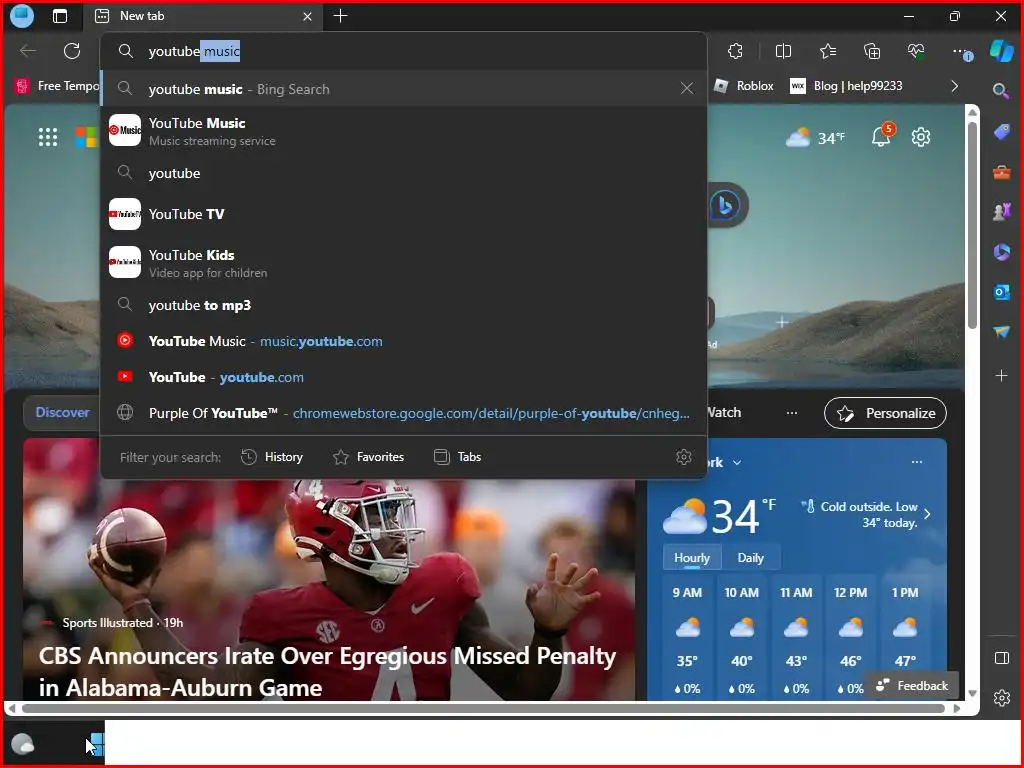The image size is (1024, 768).
Task: Click the Bing chat round icon
Action: point(726,205)
